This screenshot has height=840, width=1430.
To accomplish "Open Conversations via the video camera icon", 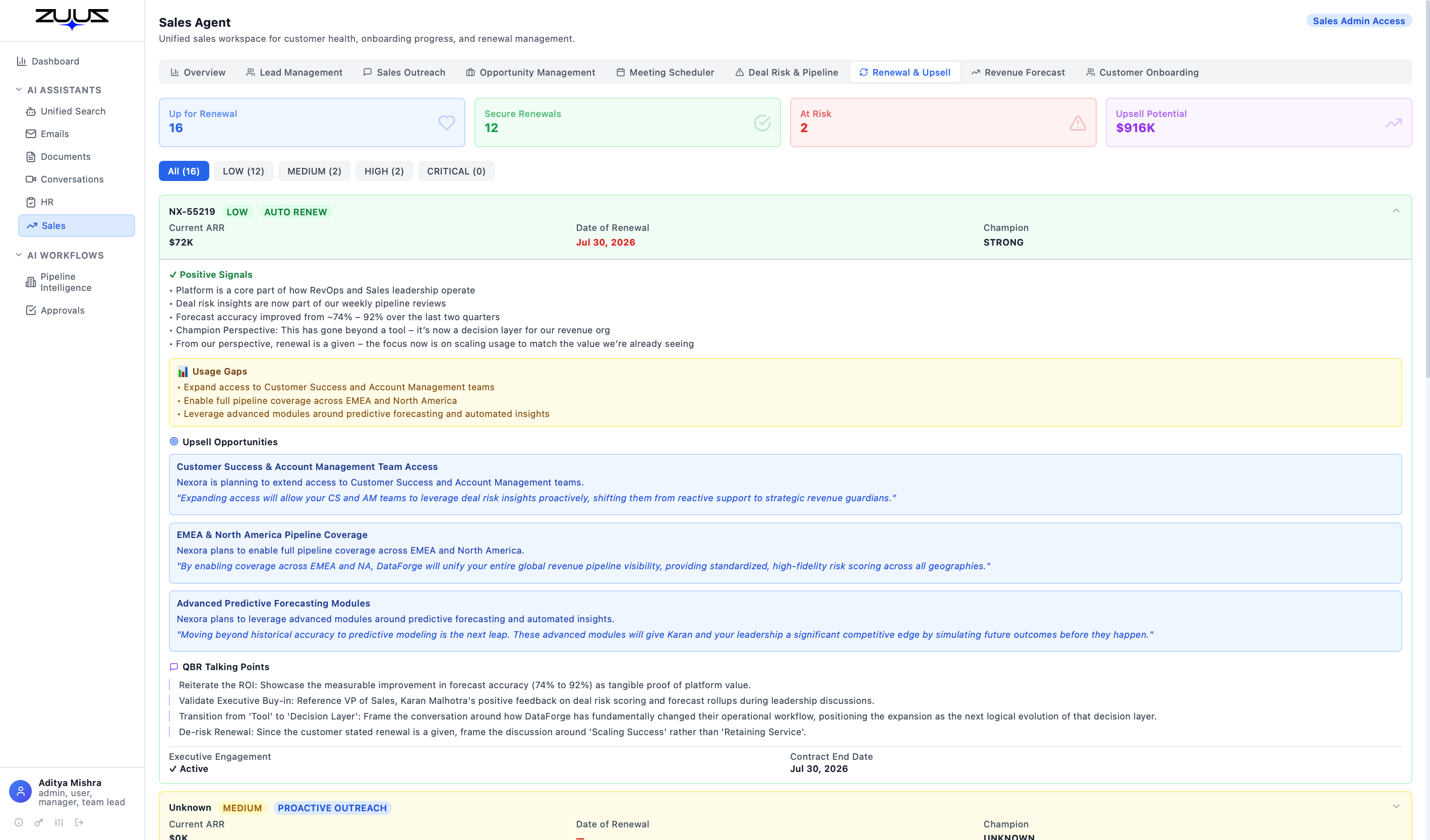I will pos(31,179).
